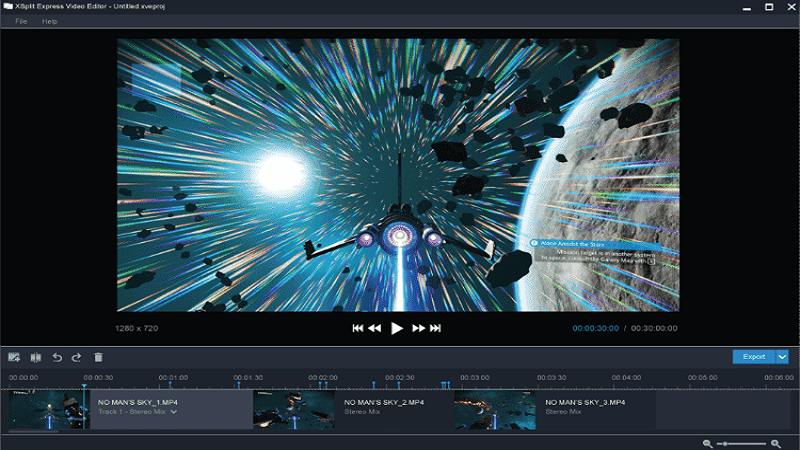
Task: Expand the Track 1 Stereo Mix dropdown
Action: [174, 411]
